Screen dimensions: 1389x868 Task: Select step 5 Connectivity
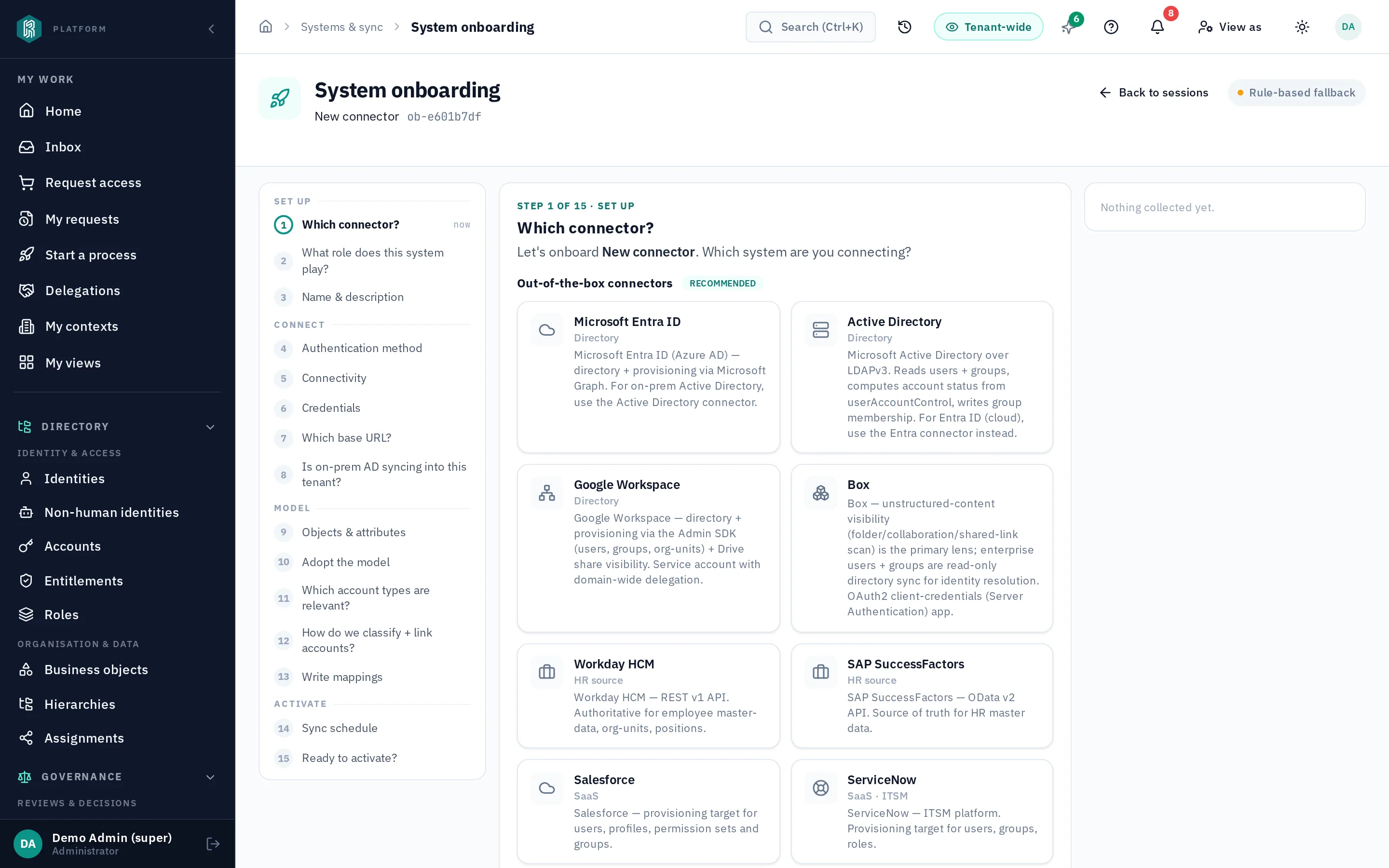372,378
